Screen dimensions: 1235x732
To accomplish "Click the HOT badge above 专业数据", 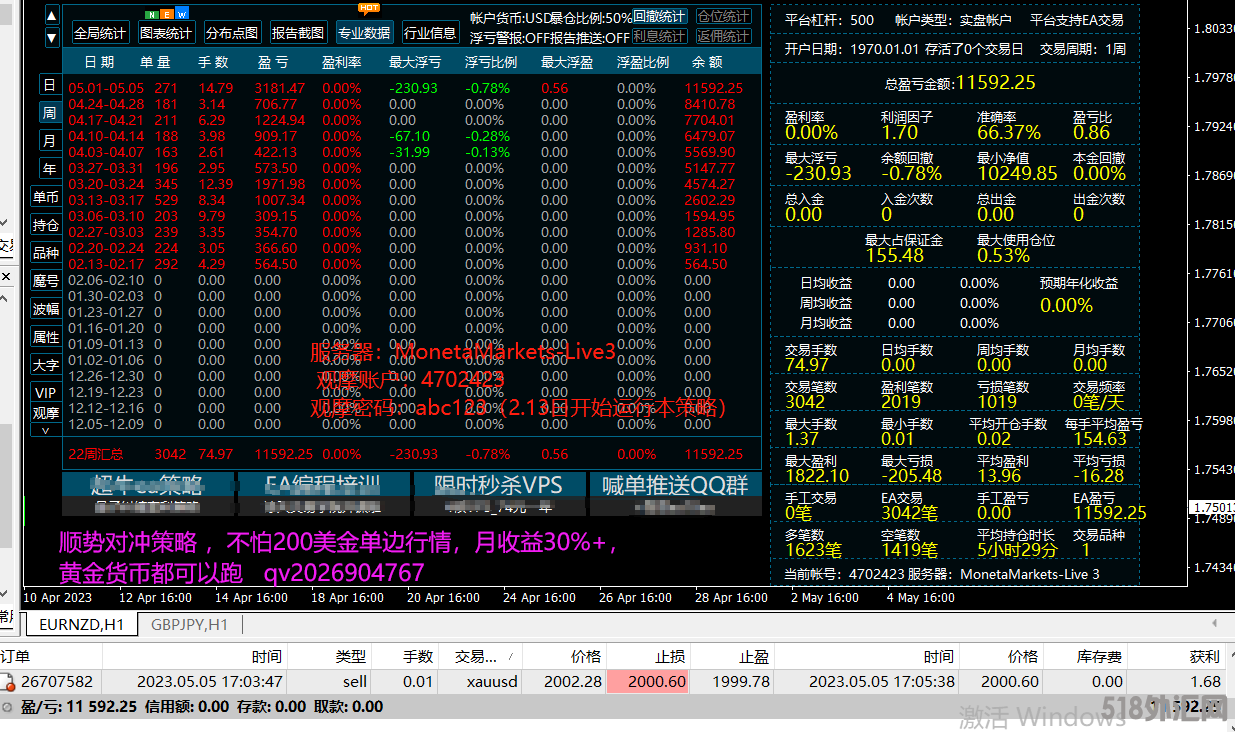I will 367,7.
